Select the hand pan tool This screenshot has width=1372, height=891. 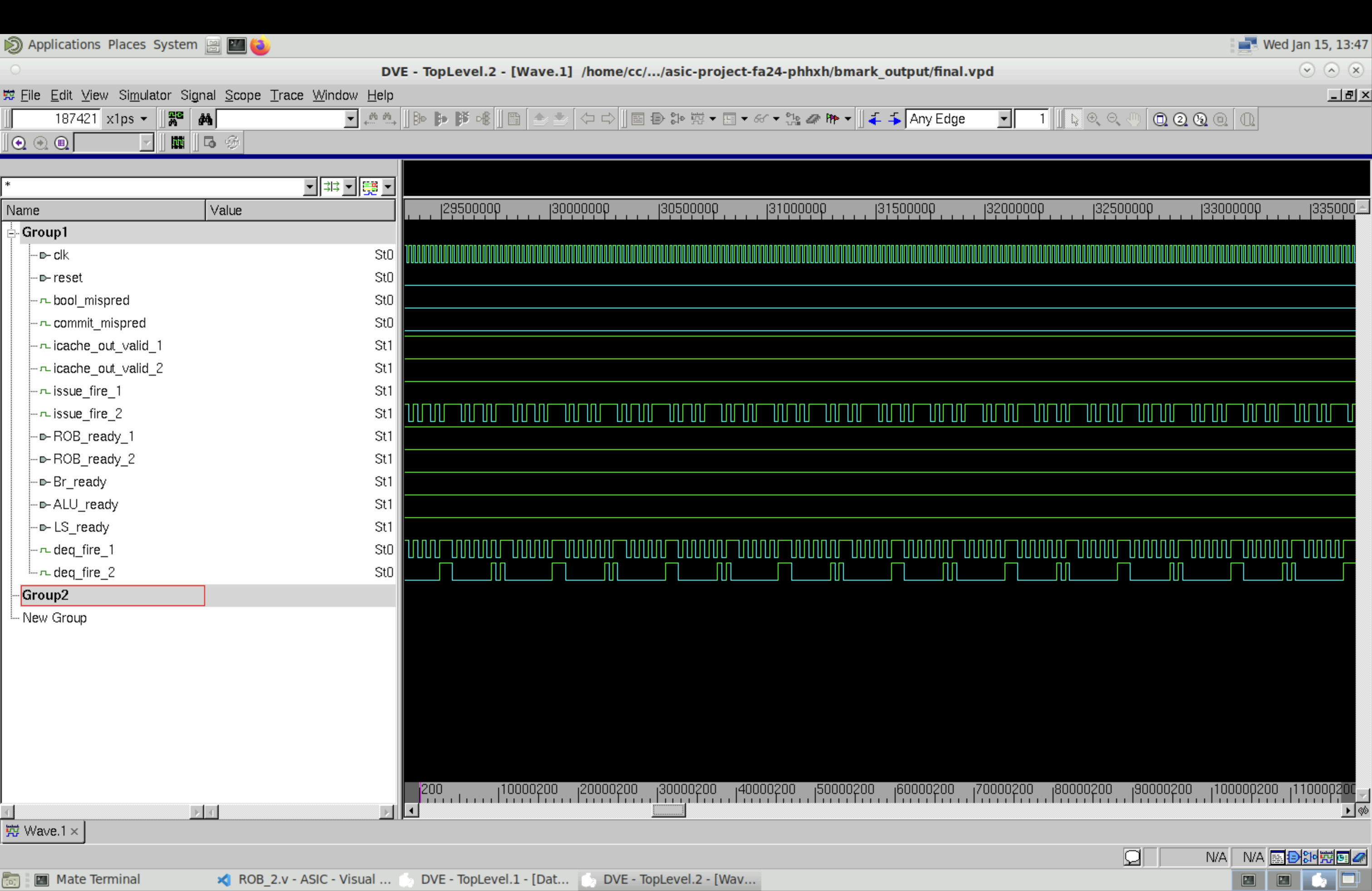(1133, 119)
